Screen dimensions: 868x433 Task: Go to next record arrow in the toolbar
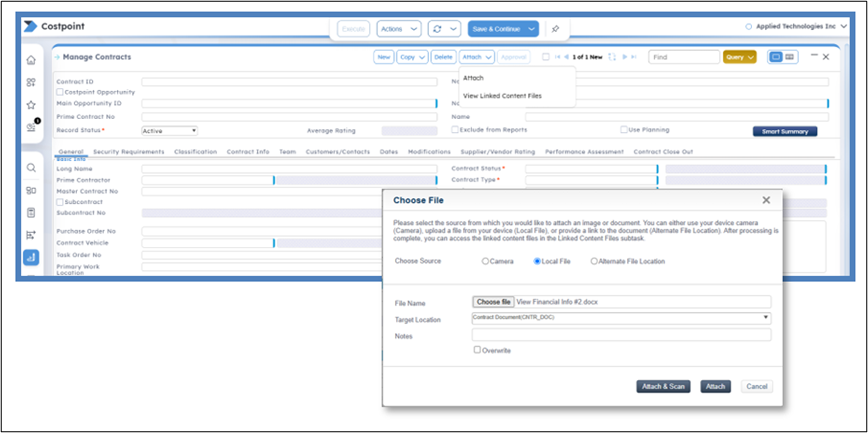tap(626, 57)
